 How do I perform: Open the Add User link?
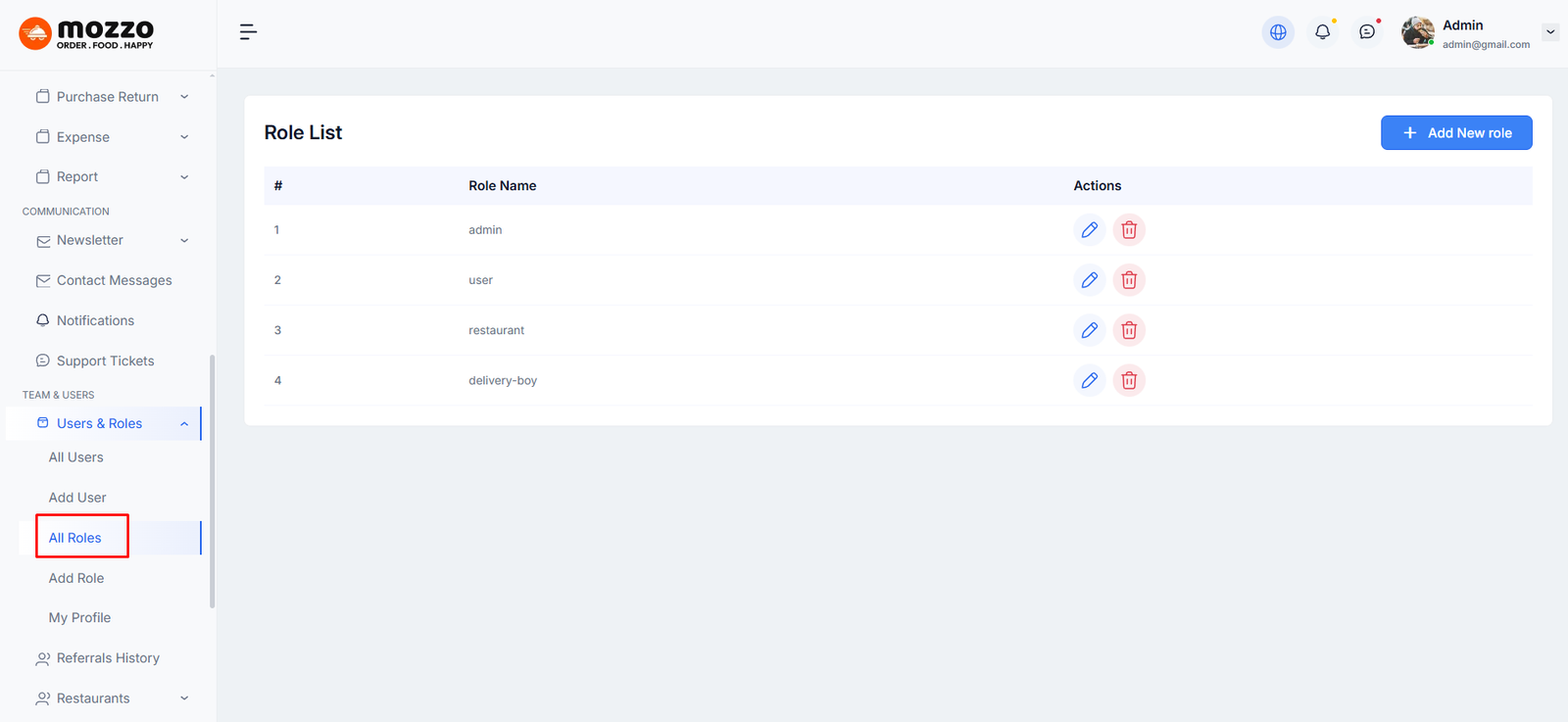pyautogui.click(x=77, y=498)
